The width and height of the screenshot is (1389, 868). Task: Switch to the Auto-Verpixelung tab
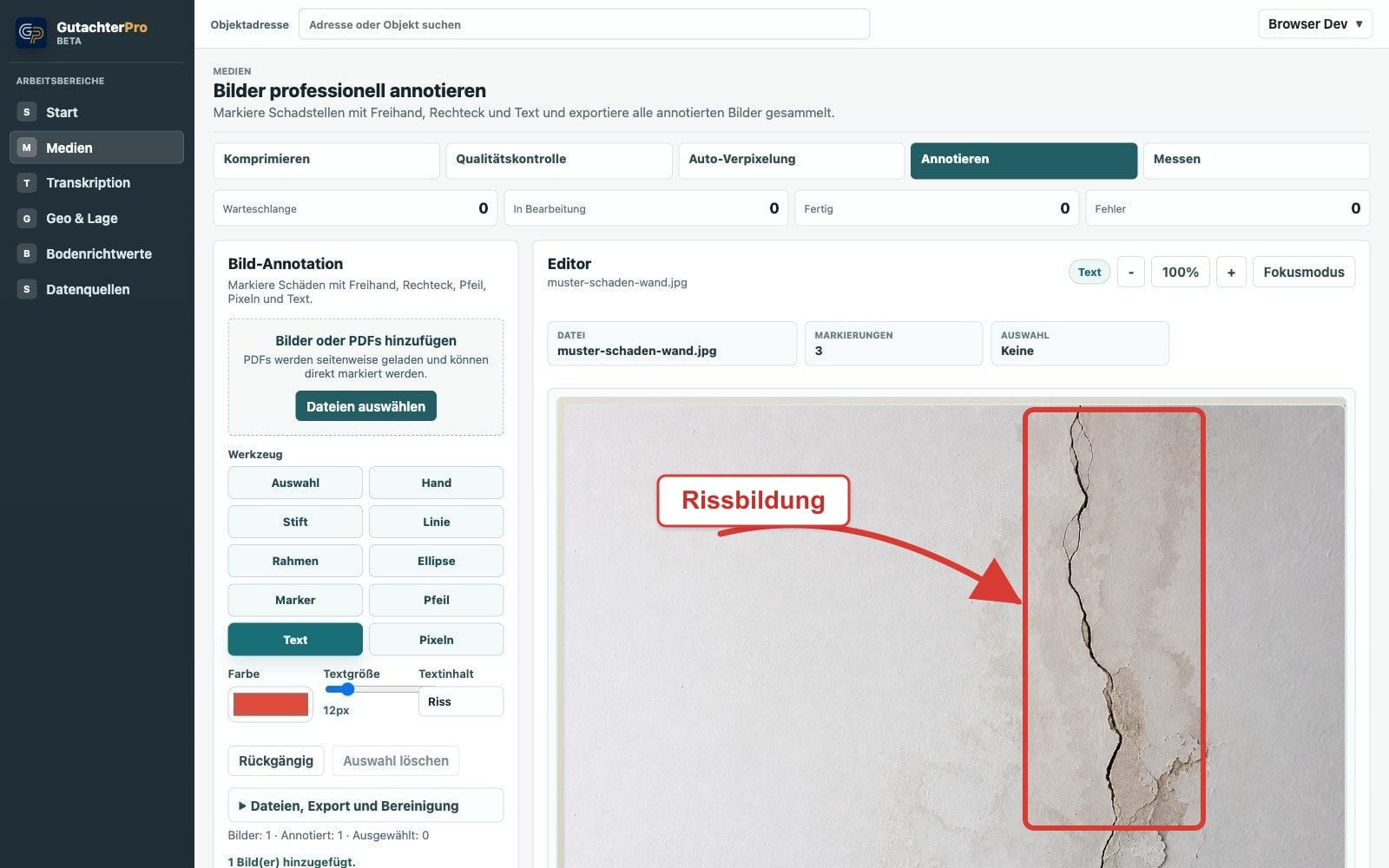[792, 161]
